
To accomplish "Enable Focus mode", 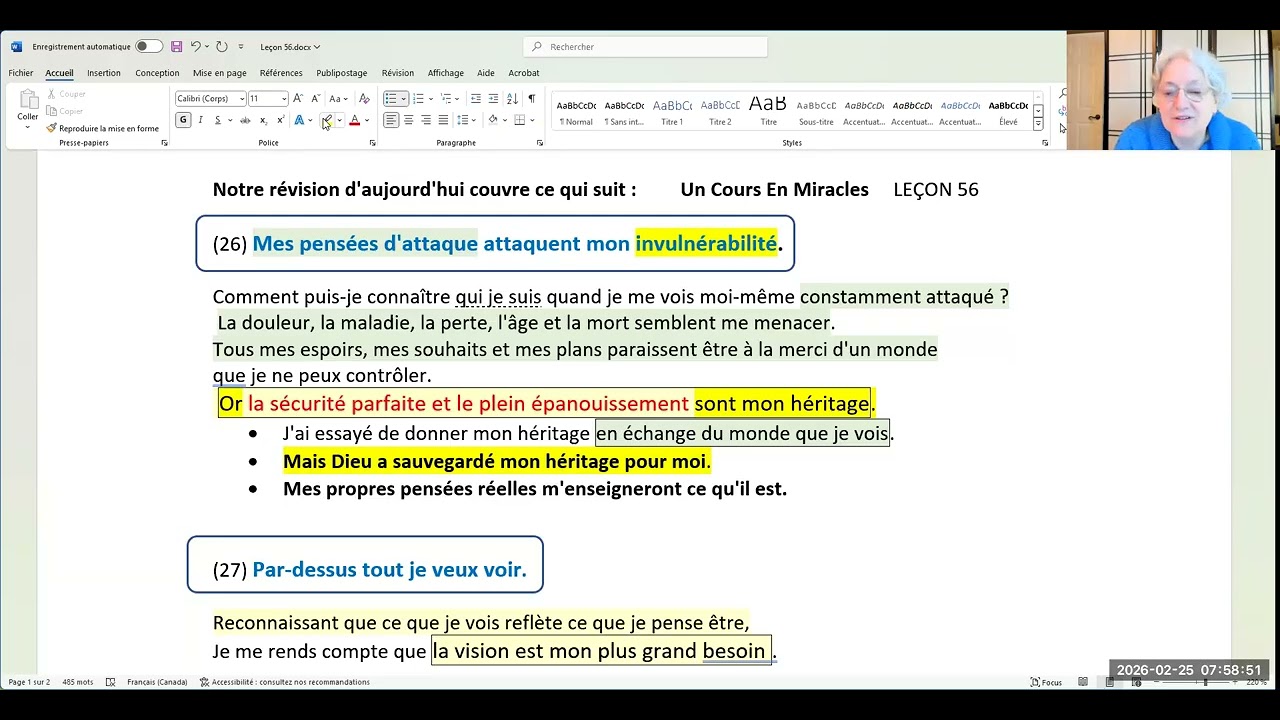I will [1046, 682].
